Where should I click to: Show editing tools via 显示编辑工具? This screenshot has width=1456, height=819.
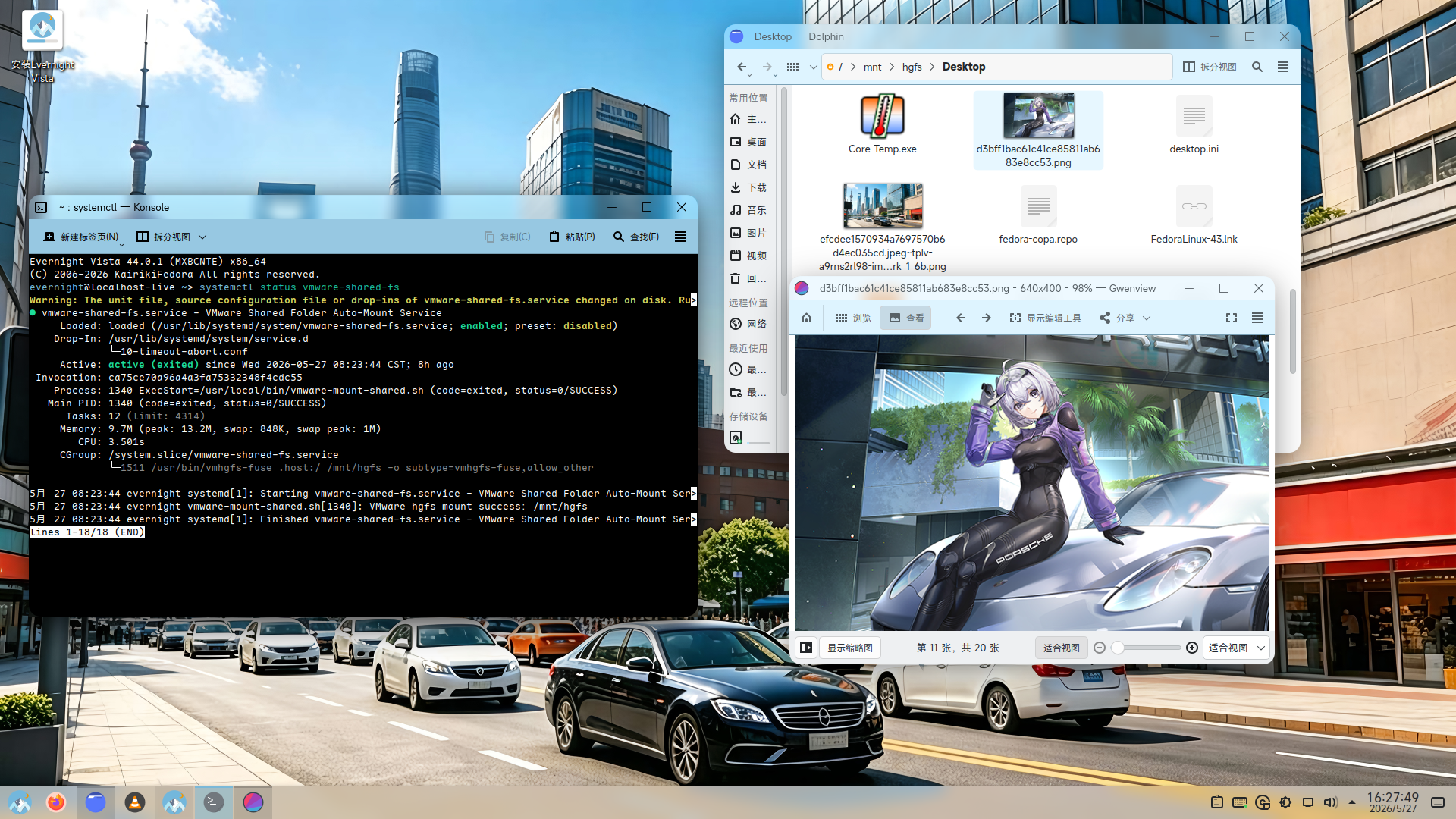(x=1045, y=318)
